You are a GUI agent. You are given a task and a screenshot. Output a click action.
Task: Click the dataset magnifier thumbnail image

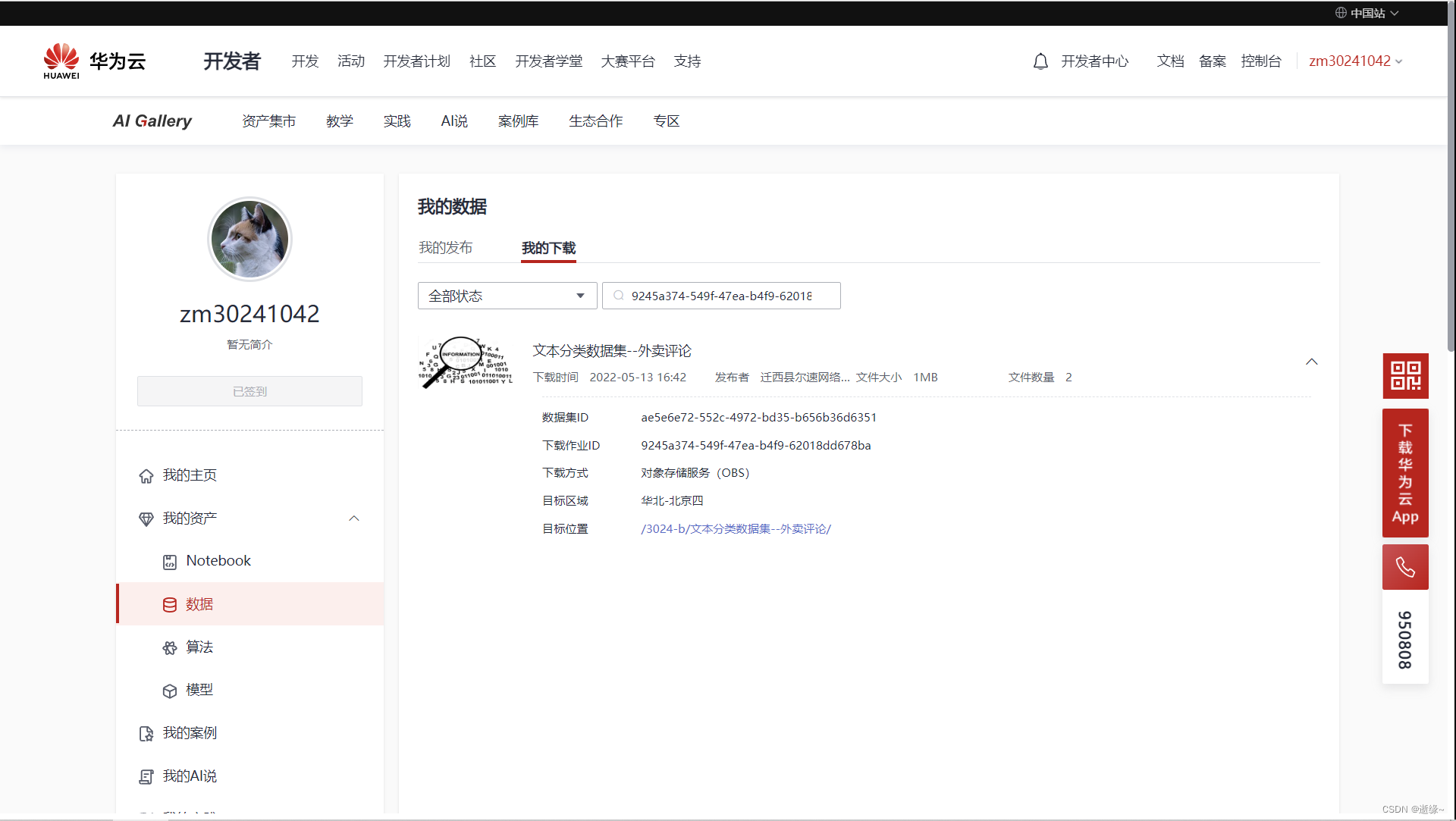click(x=465, y=362)
